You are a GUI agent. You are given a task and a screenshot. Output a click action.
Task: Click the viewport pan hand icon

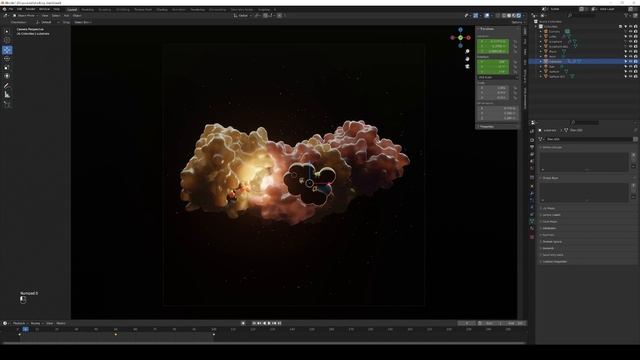[467, 59]
